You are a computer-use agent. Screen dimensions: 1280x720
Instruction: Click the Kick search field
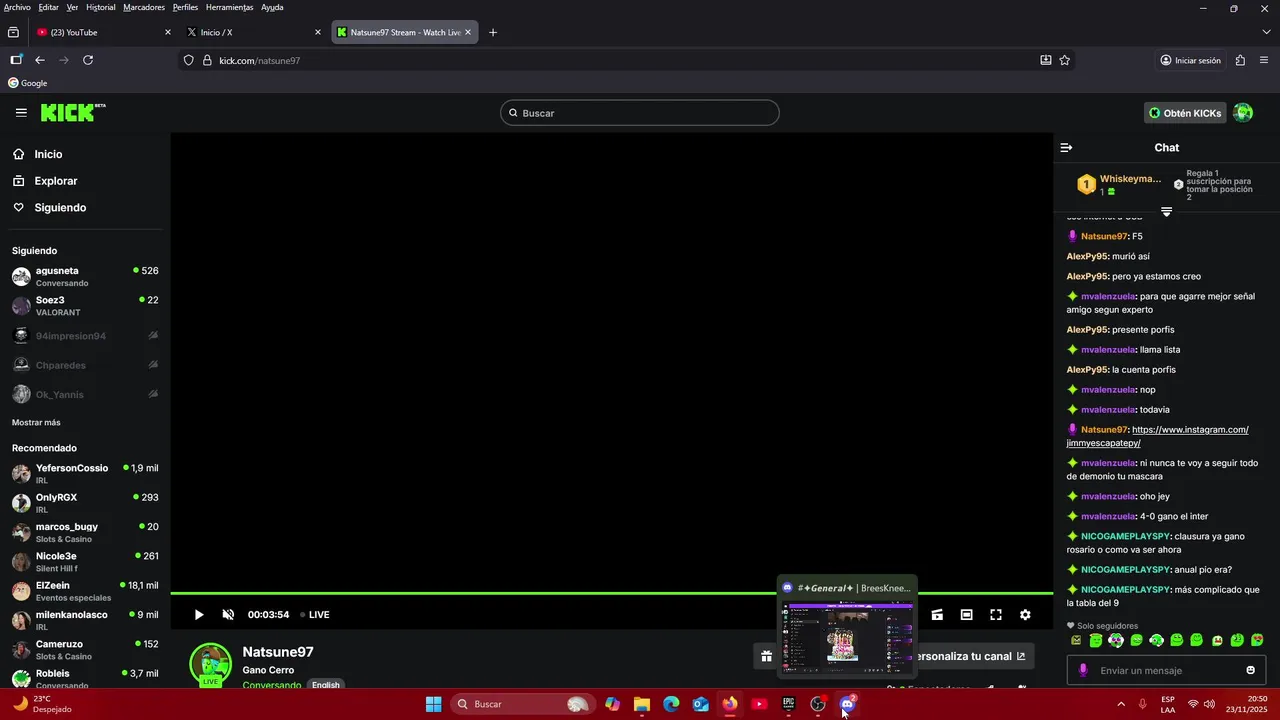[640, 113]
